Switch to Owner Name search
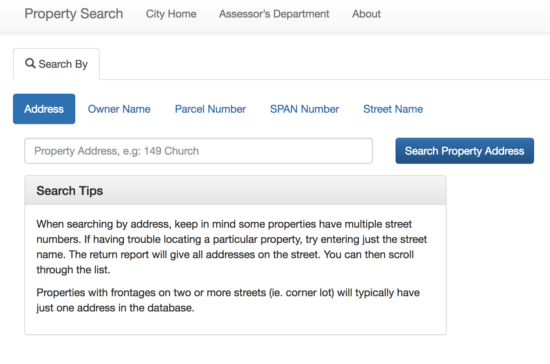This screenshot has width=550, height=364. click(119, 109)
